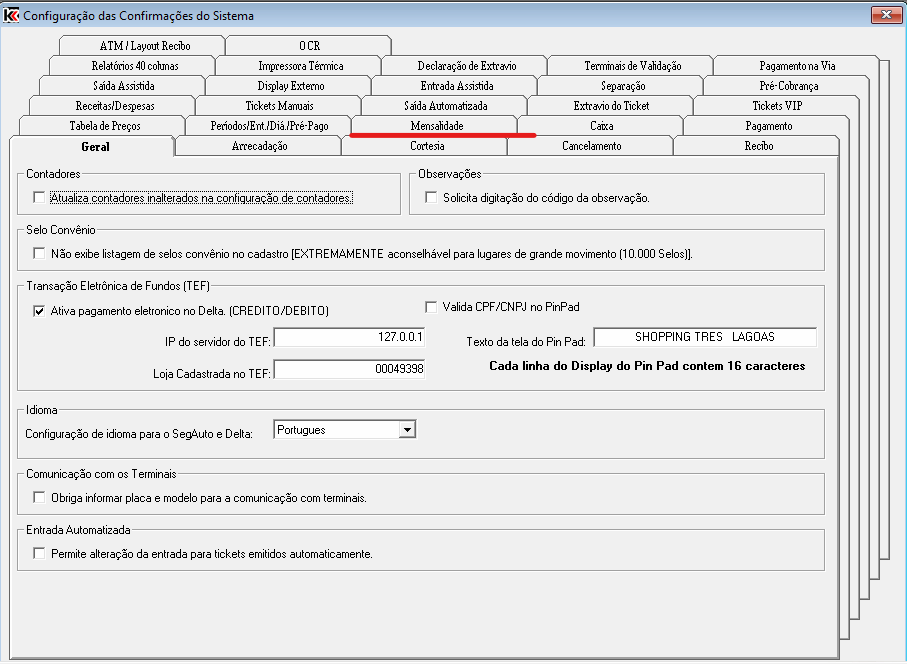Click the application icon in title bar
The height and width of the screenshot is (664, 907).
11,15
